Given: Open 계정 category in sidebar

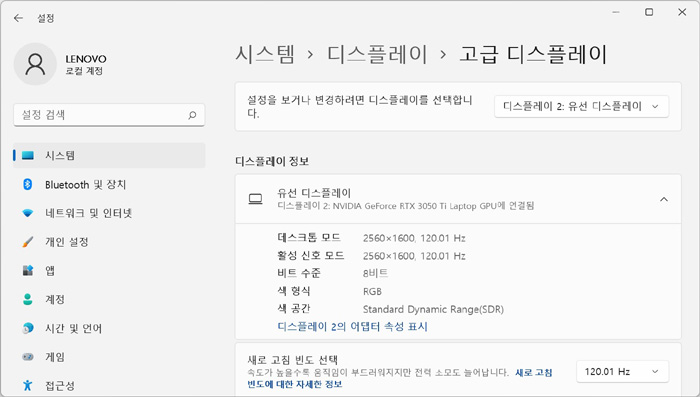Looking at the screenshot, I should (x=109, y=299).
